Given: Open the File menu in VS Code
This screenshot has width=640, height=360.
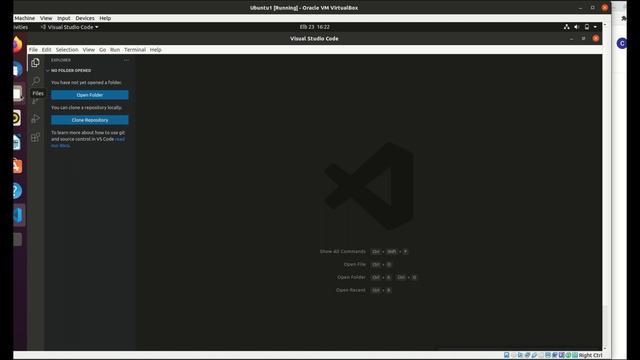Looking at the screenshot, I should coord(33,50).
